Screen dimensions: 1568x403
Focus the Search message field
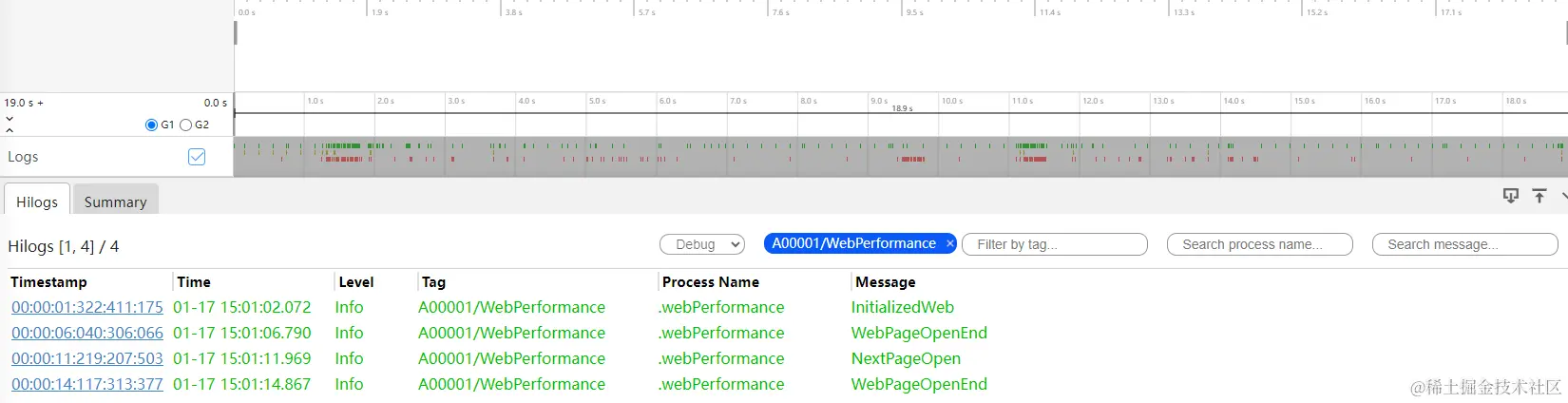click(1465, 244)
